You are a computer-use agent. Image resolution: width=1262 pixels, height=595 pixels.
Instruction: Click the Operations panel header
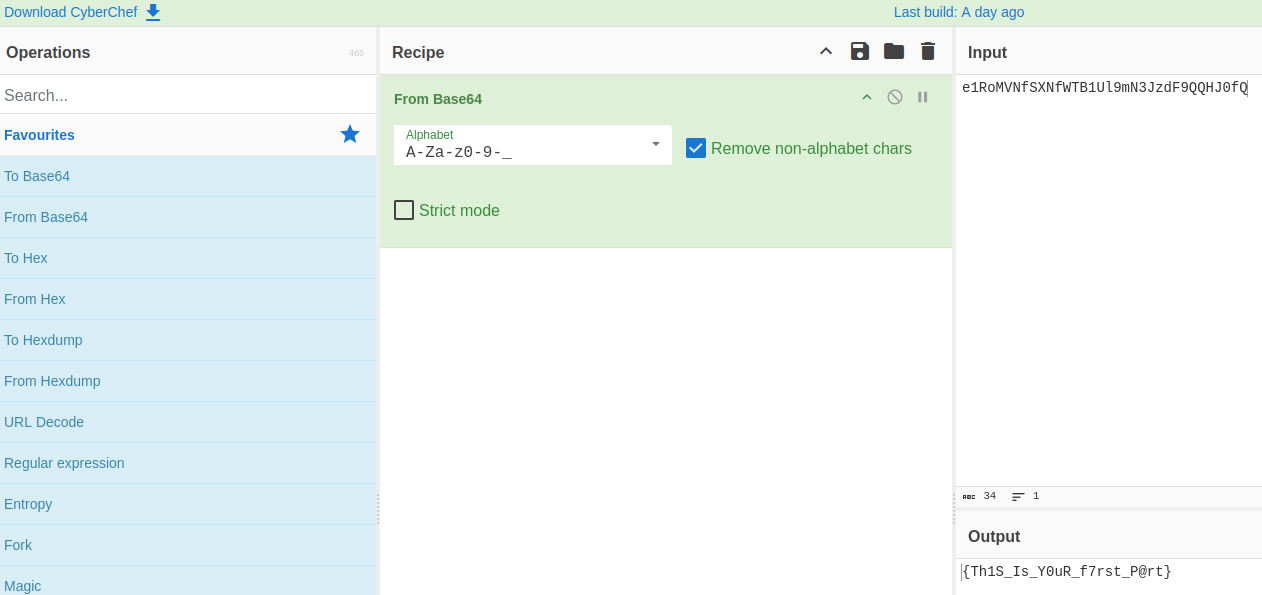(x=188, y=52)
